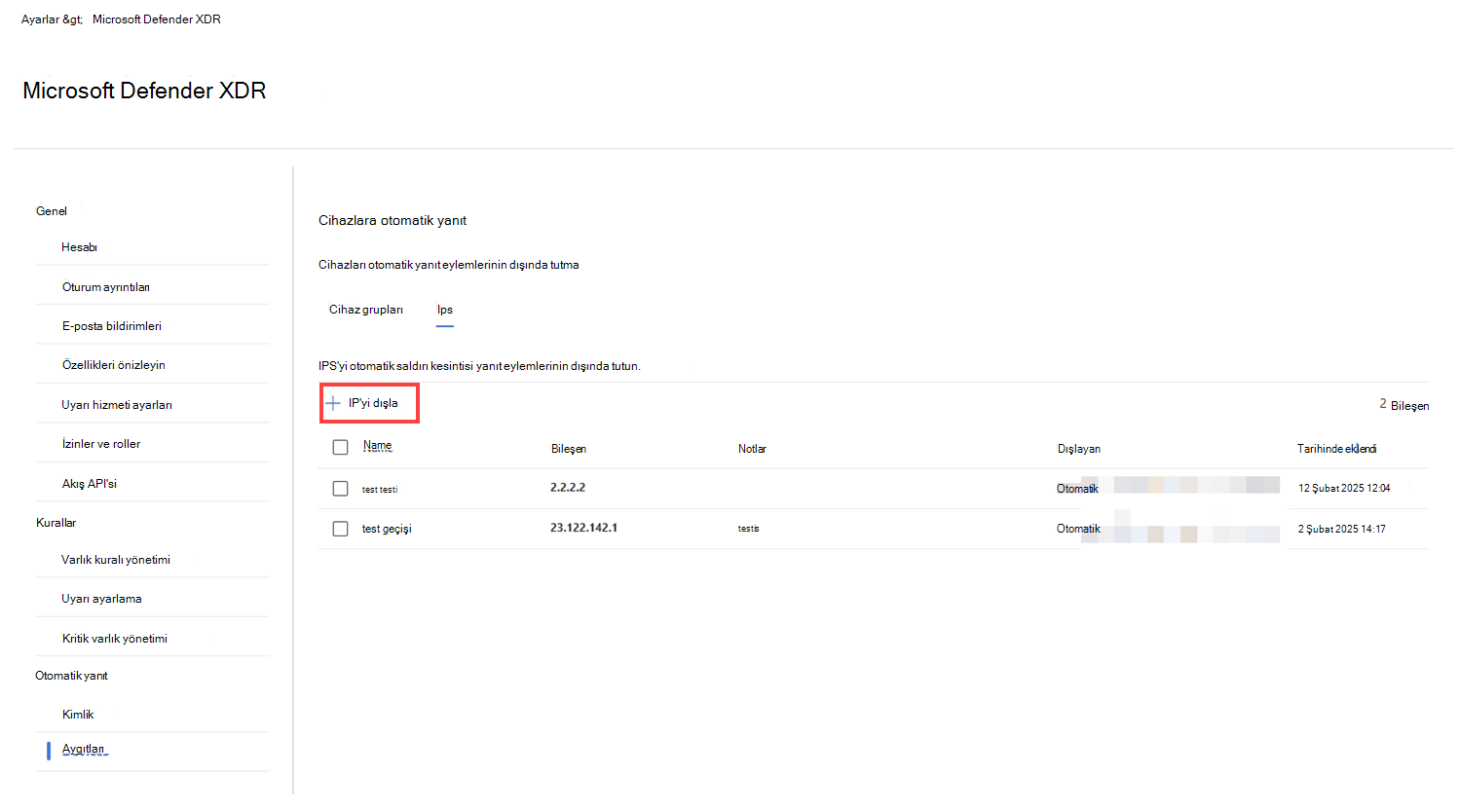Click the test geçişi name cell
The image size is (1460, 812).
pos(387,529)
